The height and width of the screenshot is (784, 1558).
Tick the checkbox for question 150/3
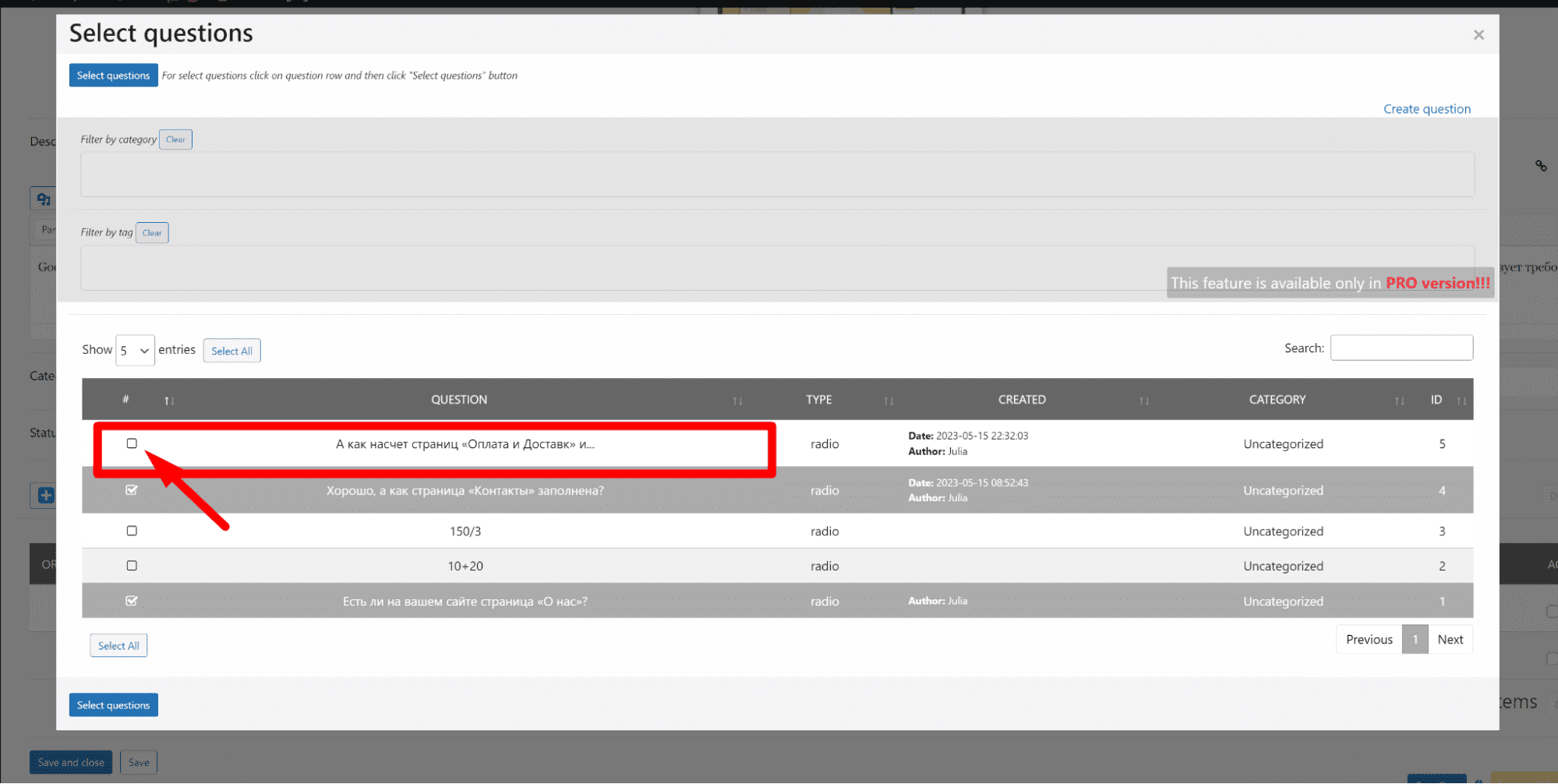click(132, 531)
